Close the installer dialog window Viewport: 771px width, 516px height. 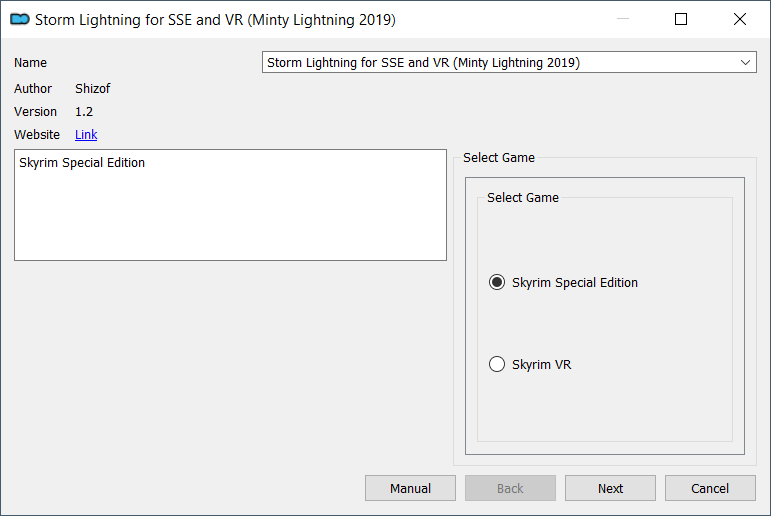click(740, 19)
